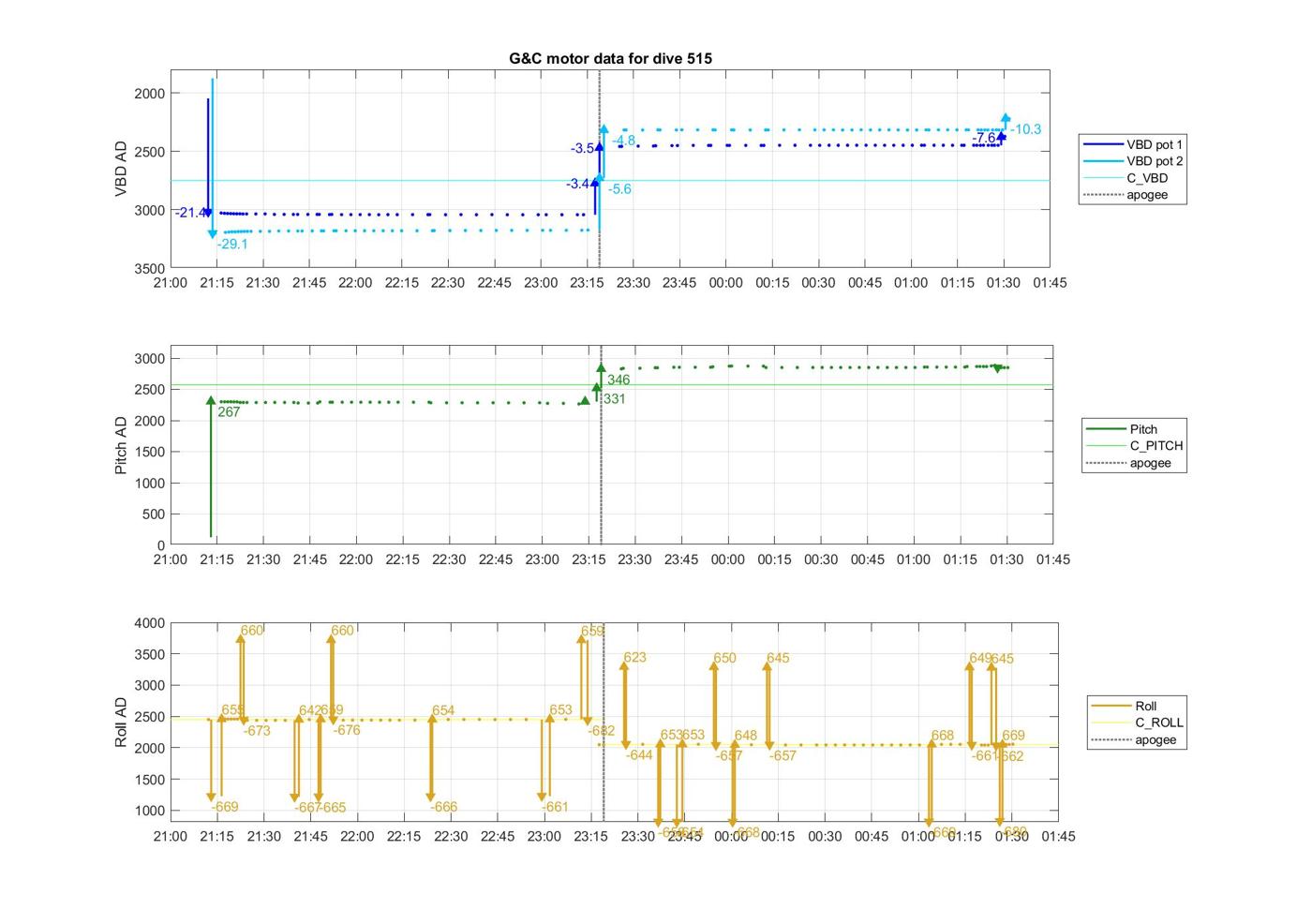Click the -644 roll annotation
Image resolution: width=1312 pixels, height=924 pixels.
click(639, 755)
